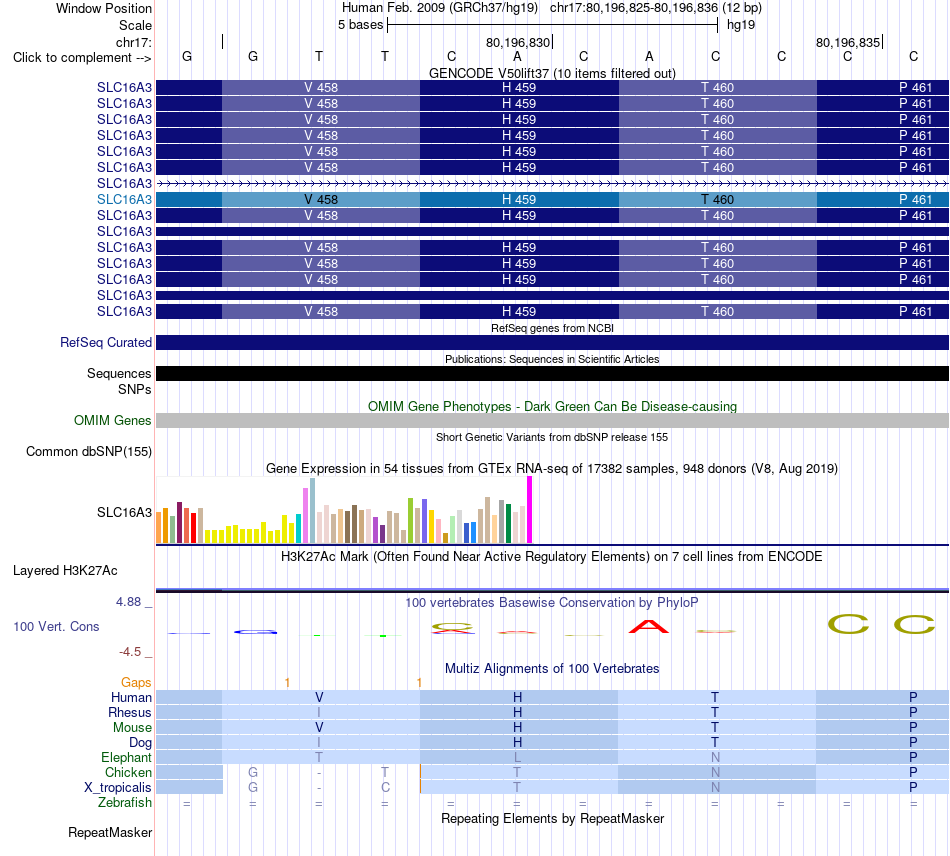The height and width of the screenshot is (856, 950).
Task: Open the 100 vertebrates Basewise Conservation by PhyloP title
Action: [x=551, y=602]
